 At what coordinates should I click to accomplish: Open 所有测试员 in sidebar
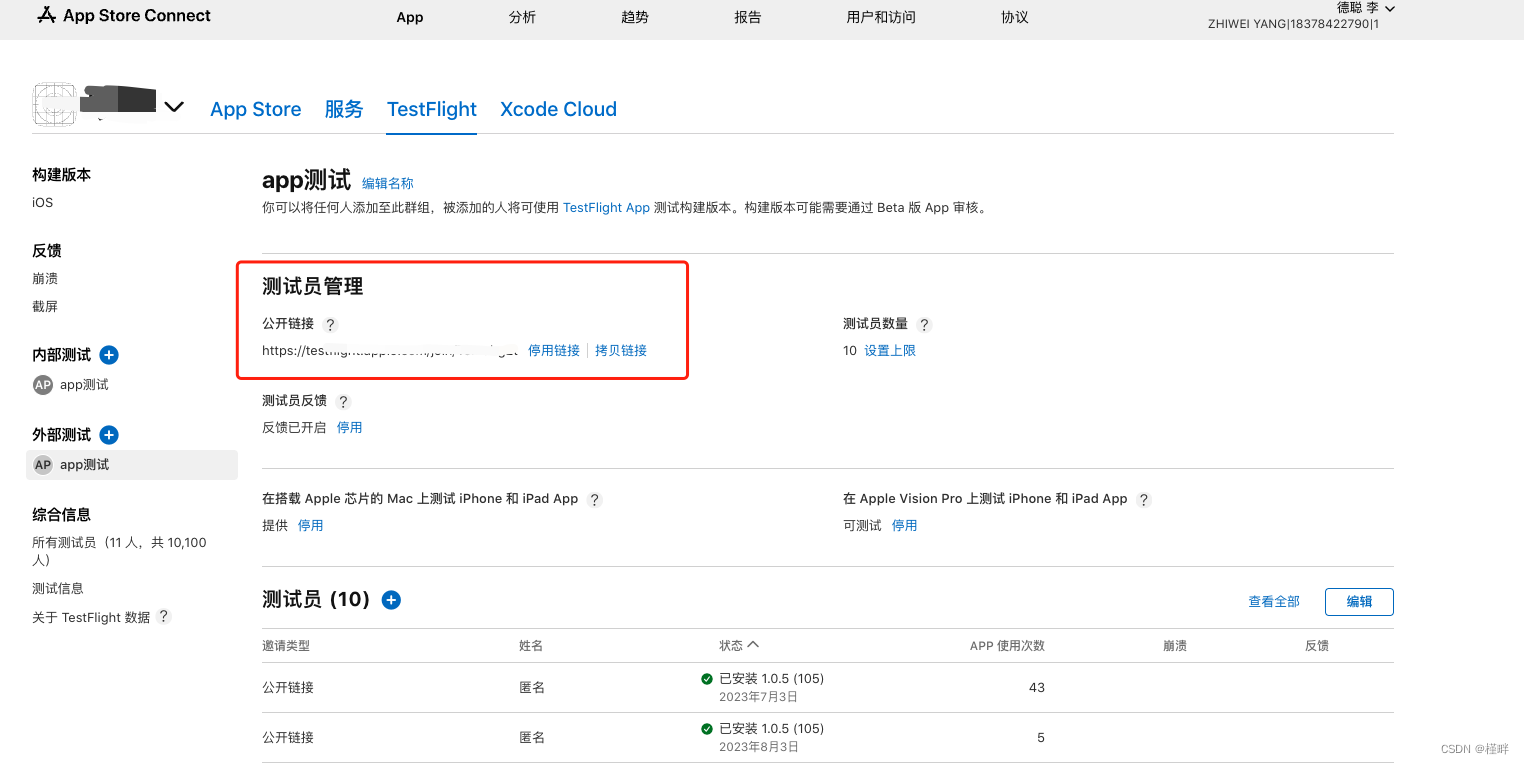119,551
